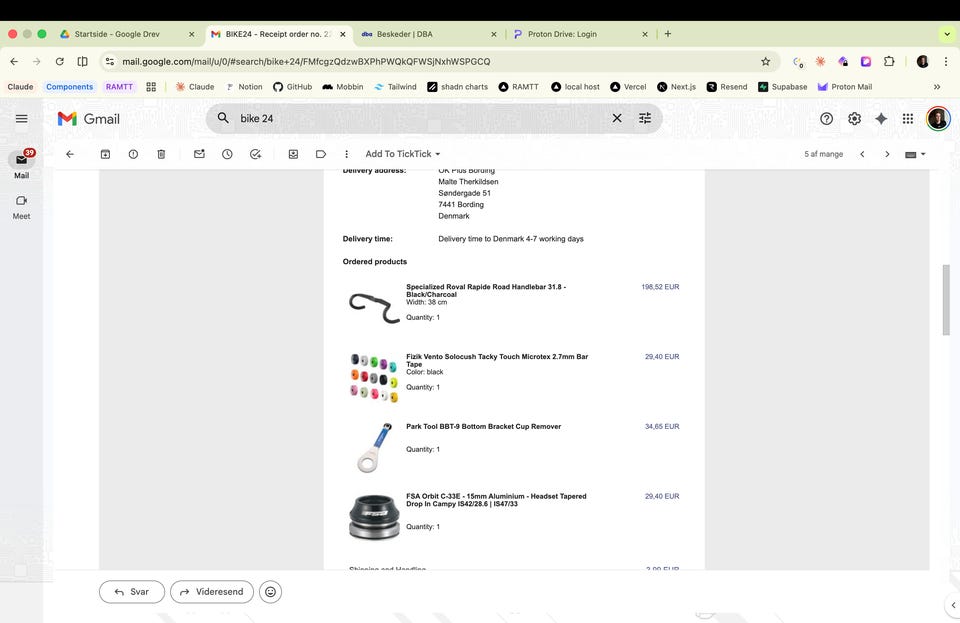Bookmark this page with star icon

point(765,61)
